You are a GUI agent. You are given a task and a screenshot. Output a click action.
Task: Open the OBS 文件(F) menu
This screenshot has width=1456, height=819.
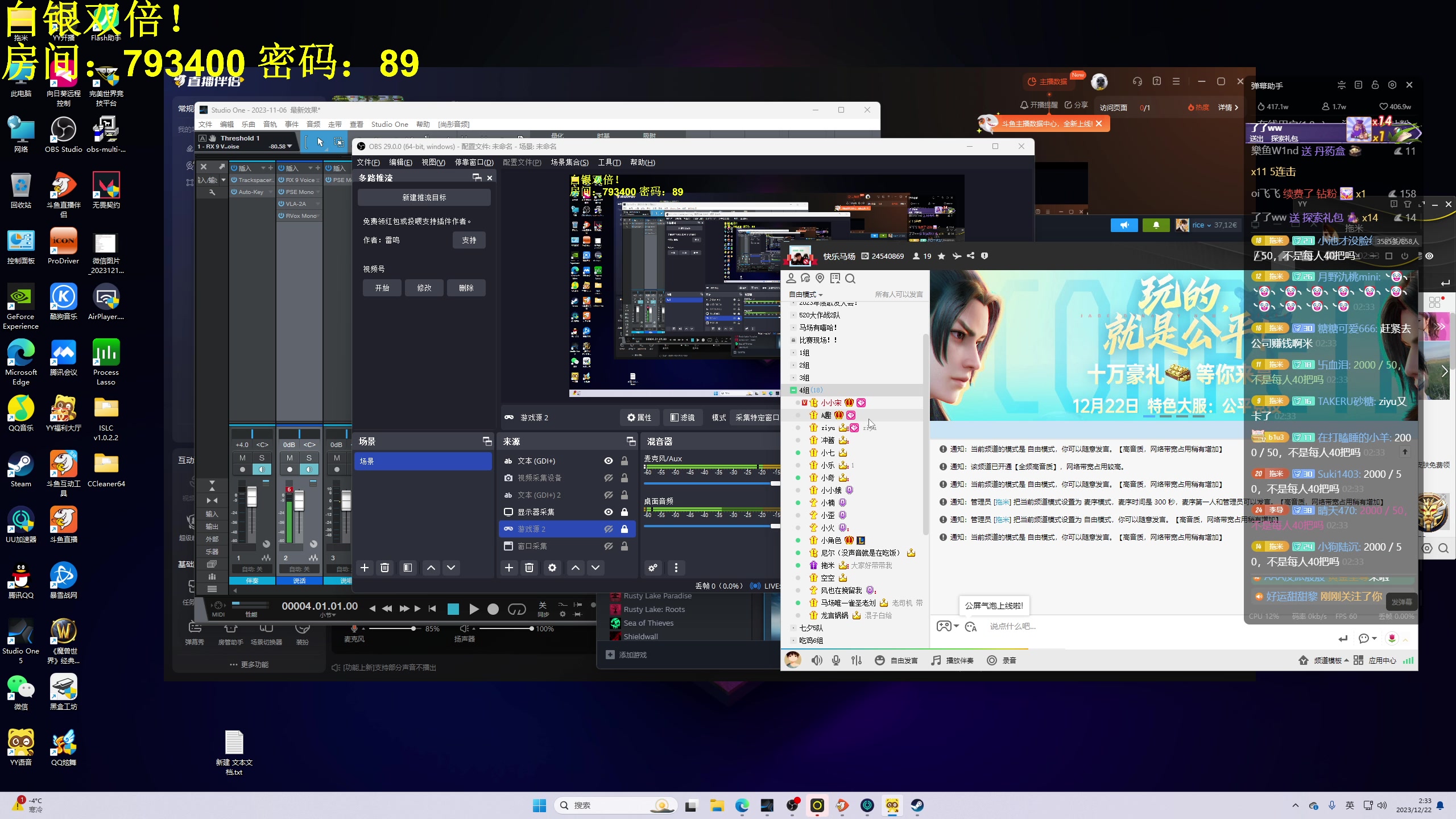(368, 163)
